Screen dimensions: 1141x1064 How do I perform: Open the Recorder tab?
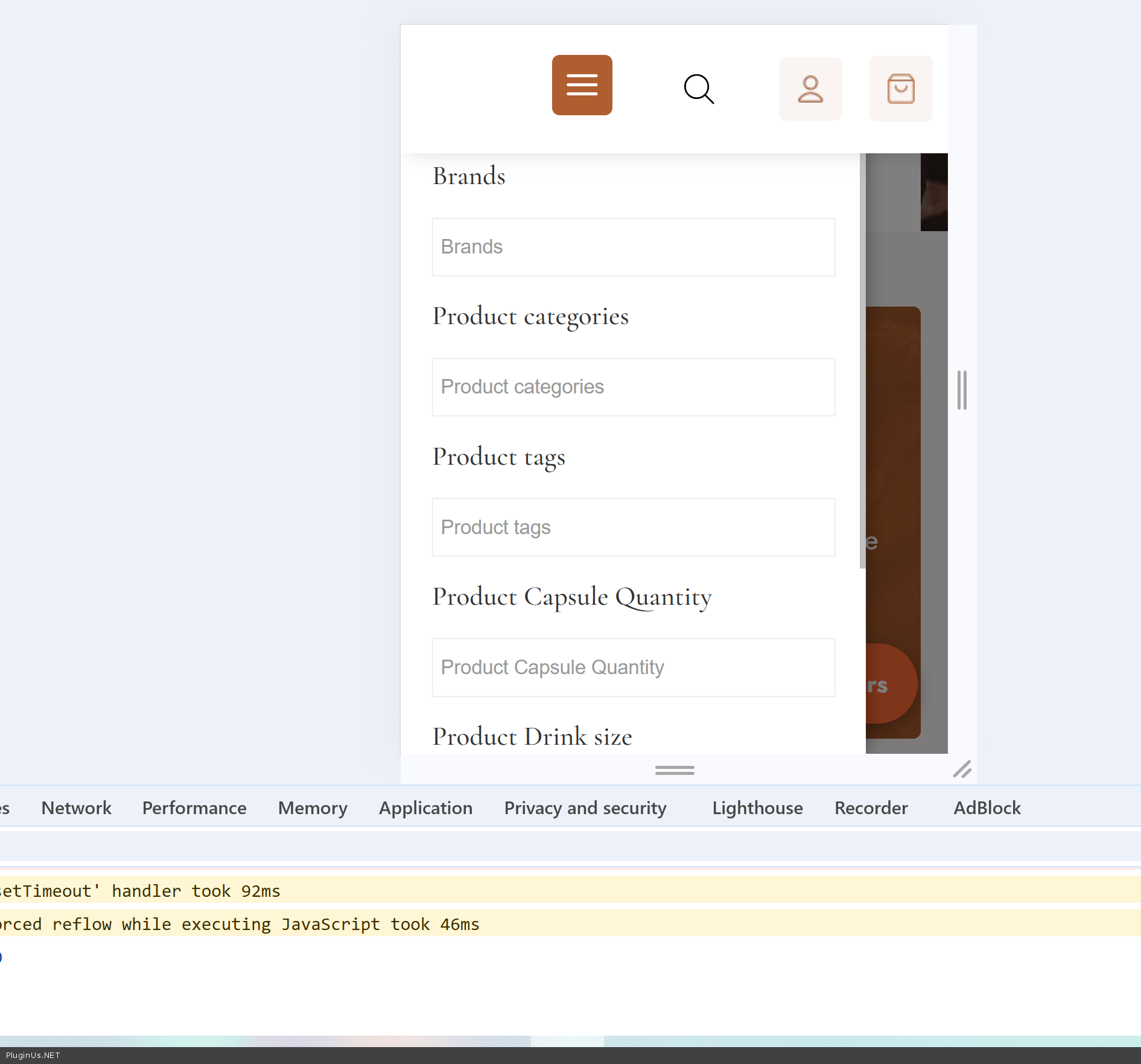point(871,808)
